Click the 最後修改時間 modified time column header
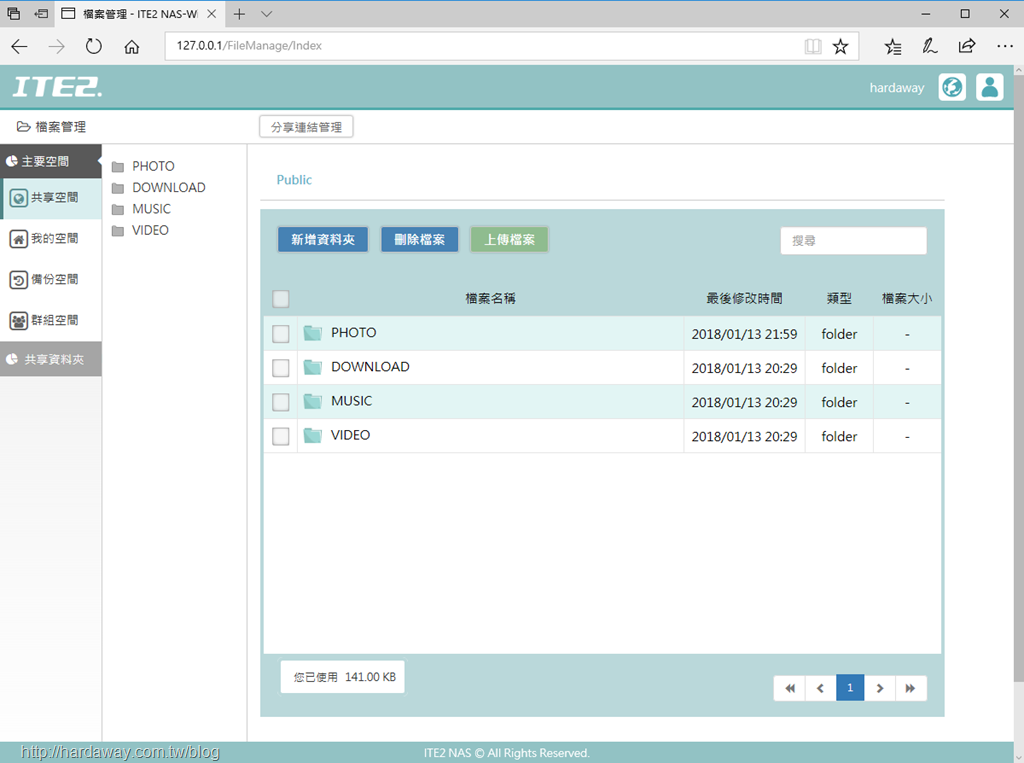This screenshot has width=1024, height=763. point(744,299)
